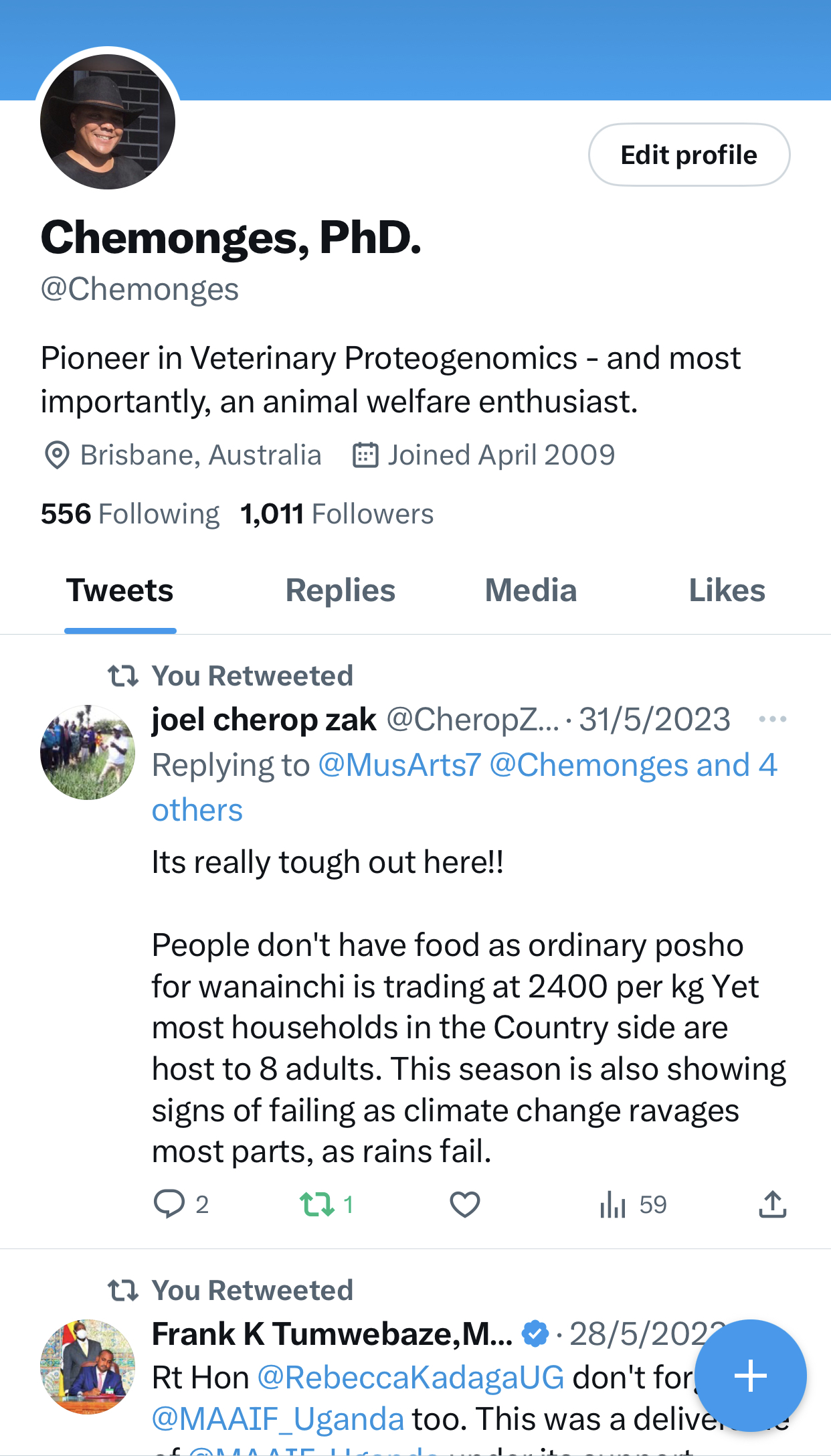Click the reply icon on joel cherop's tweet
This screenshot has width=831, height=1456.
(x=169, y=1204)
